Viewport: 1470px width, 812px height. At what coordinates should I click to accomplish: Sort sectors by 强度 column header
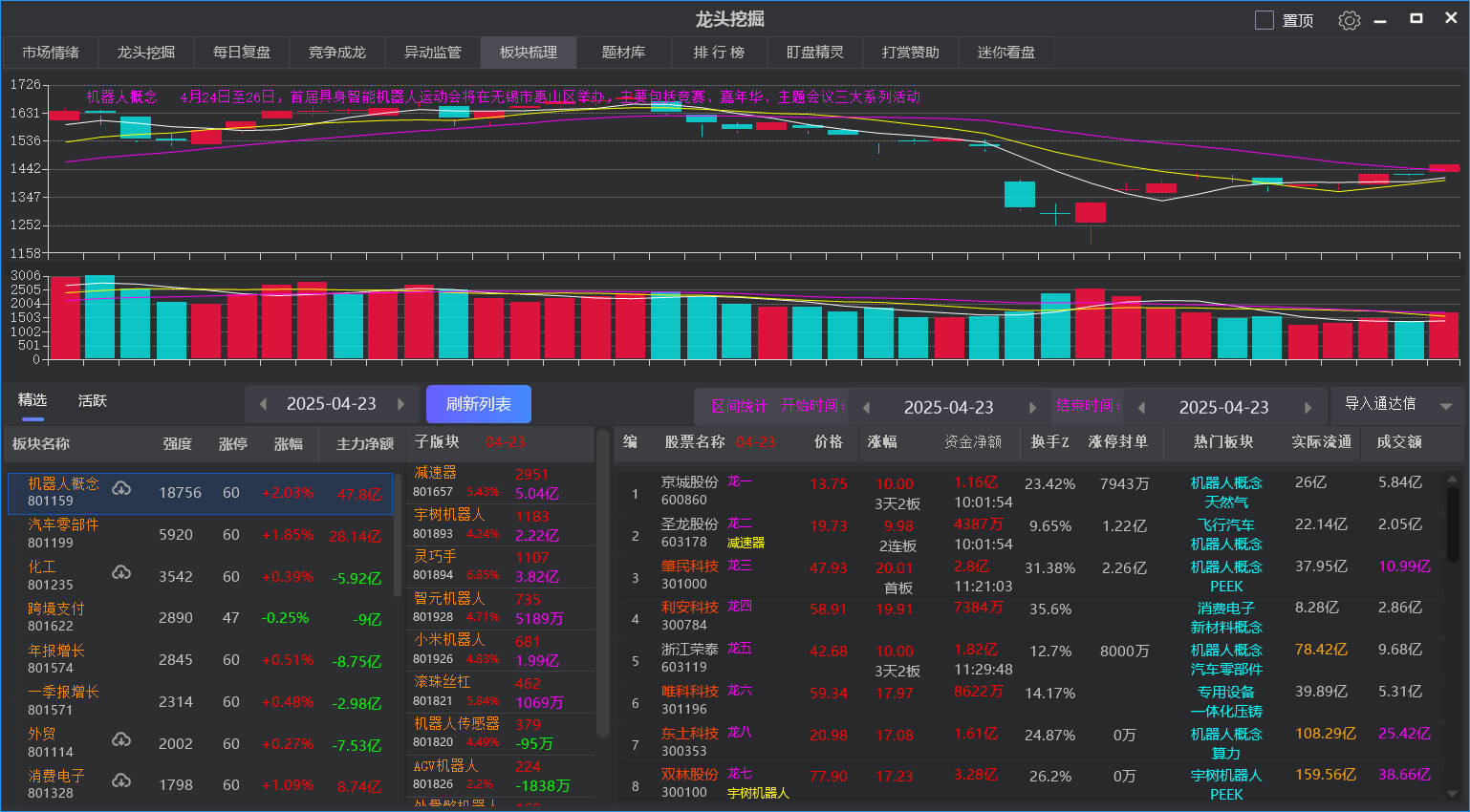pyautogui.click(x=178, y=443)
